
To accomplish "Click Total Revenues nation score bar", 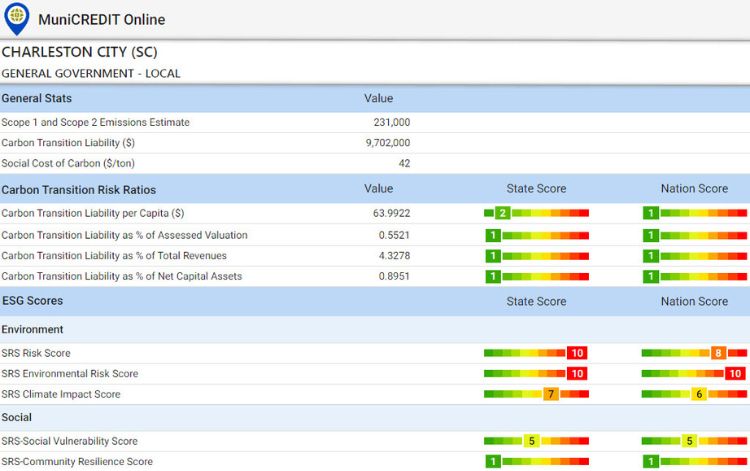I will point(695,256).
